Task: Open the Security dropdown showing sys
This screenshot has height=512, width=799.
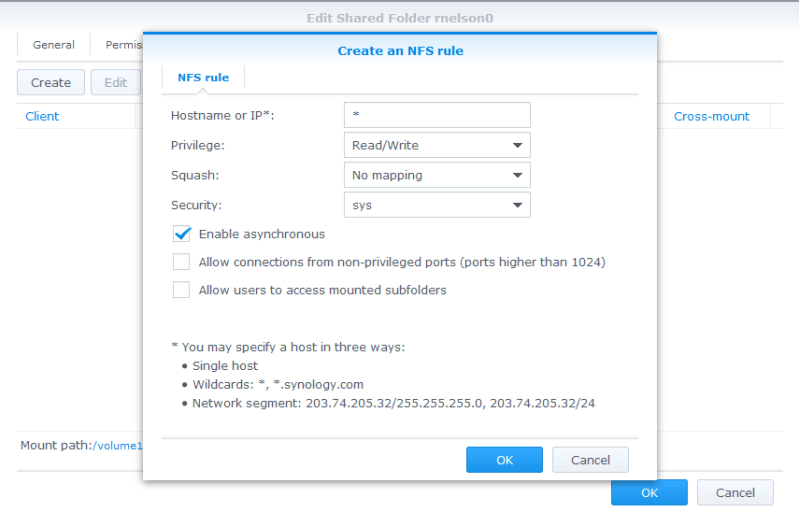Action: pyautogui.click(x=436, y=205)
